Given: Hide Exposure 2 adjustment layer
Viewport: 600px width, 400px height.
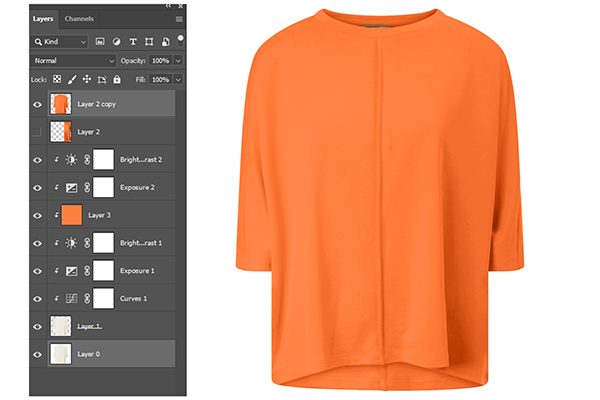Looking at the screenshot, I should pyautogui.click(x=38, y=188).
